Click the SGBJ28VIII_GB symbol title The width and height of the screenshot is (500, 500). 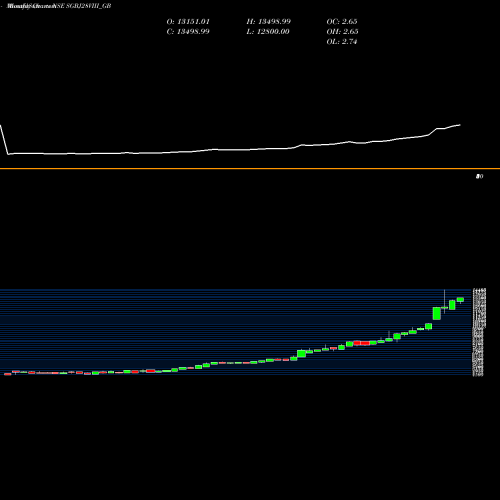click(89, 6)
